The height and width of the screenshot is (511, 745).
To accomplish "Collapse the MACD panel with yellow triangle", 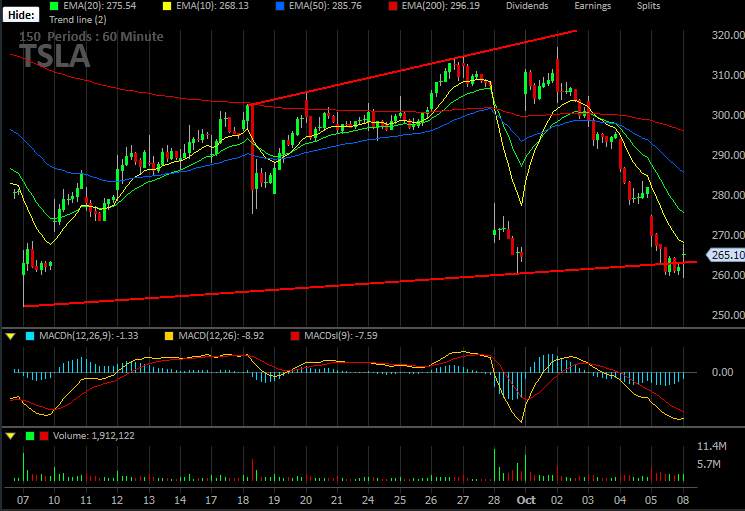I will [x=10, y=336].
